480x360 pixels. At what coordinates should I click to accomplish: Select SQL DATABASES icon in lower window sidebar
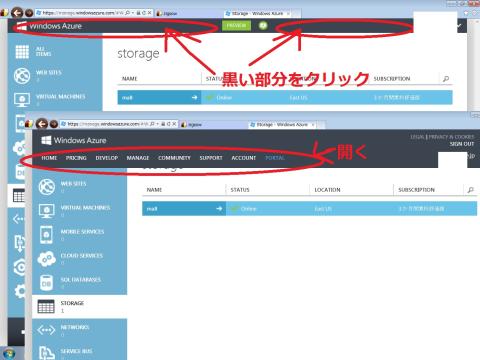46,283
